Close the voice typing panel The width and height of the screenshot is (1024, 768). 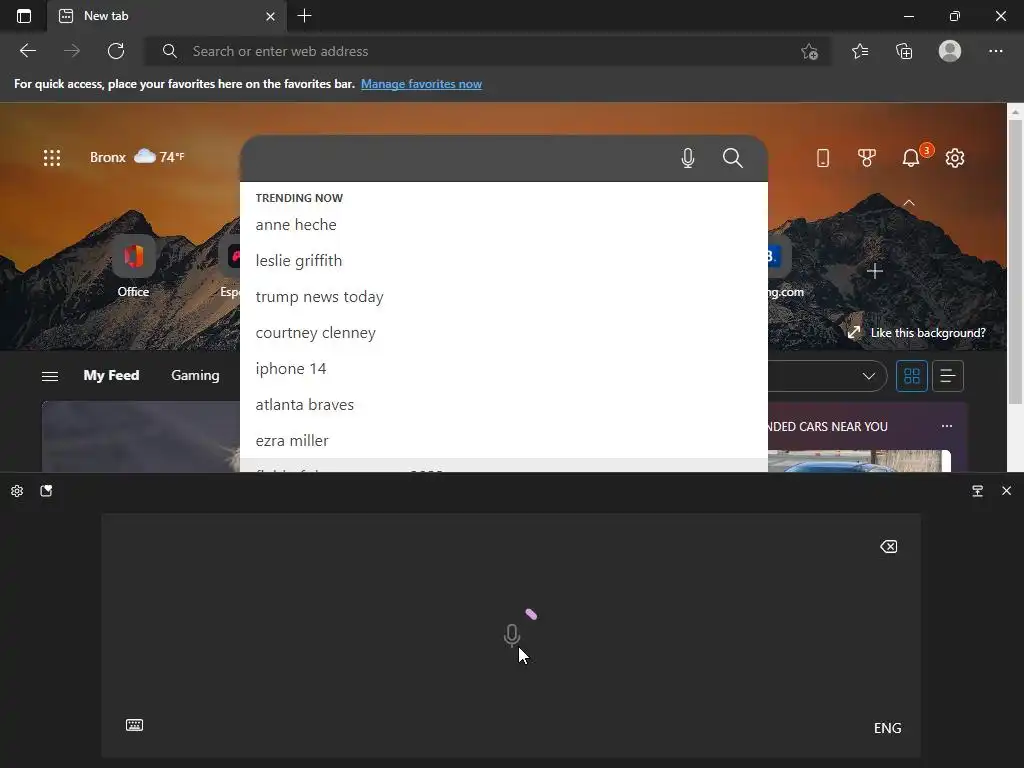click(1006, 490)
